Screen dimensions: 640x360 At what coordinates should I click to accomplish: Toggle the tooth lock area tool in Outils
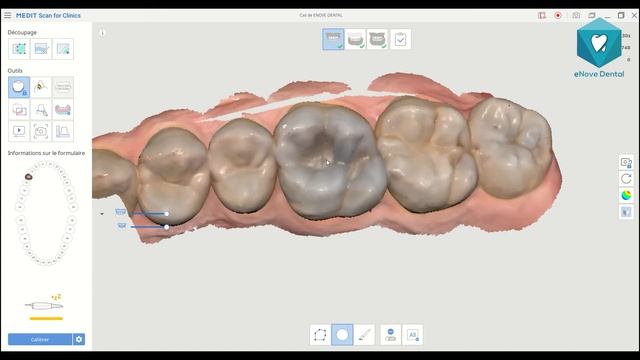coord(19,87)
